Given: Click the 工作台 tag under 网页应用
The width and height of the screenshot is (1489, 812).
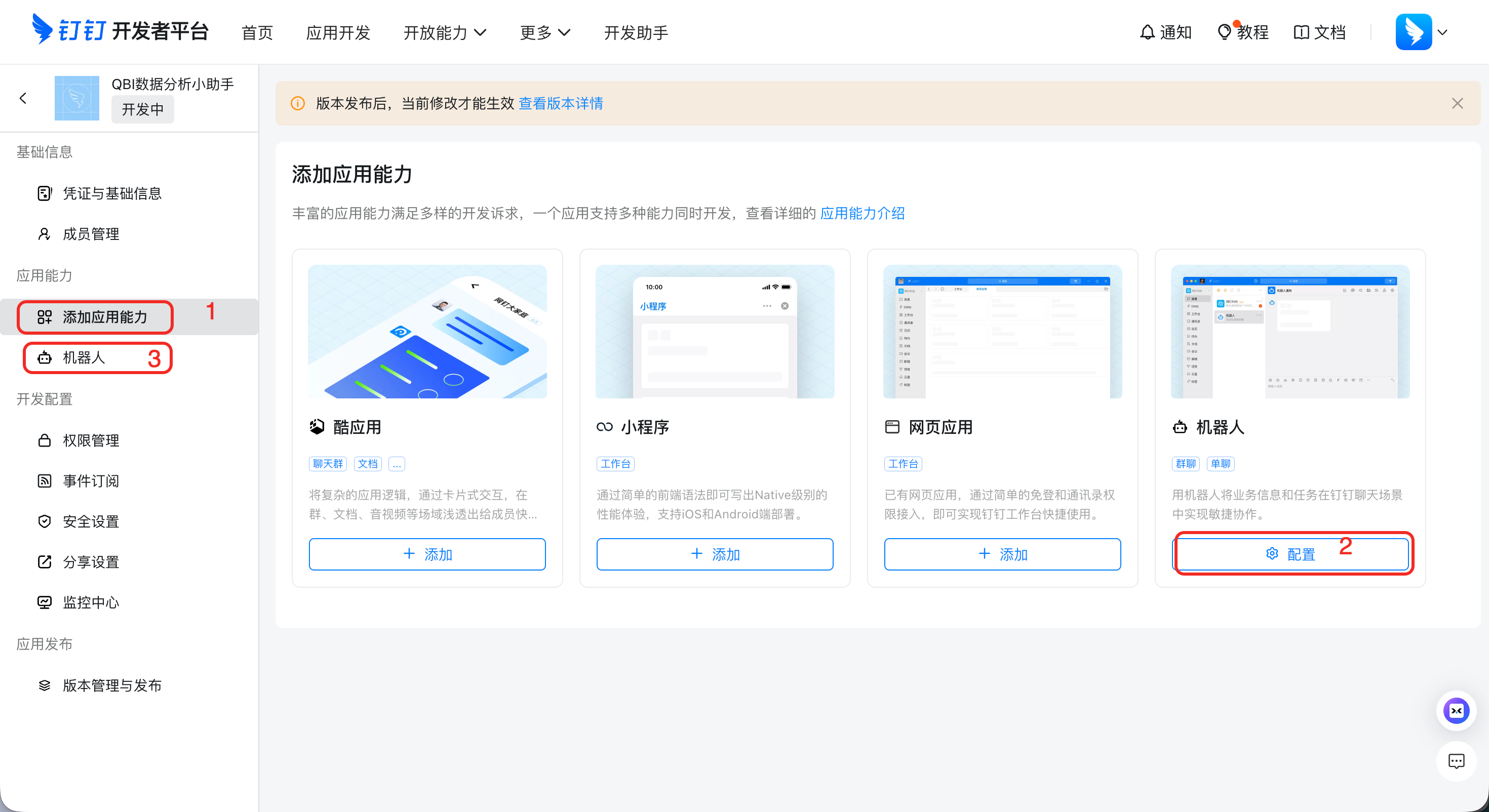Looking at the screenshot, I should pos(903,464).
